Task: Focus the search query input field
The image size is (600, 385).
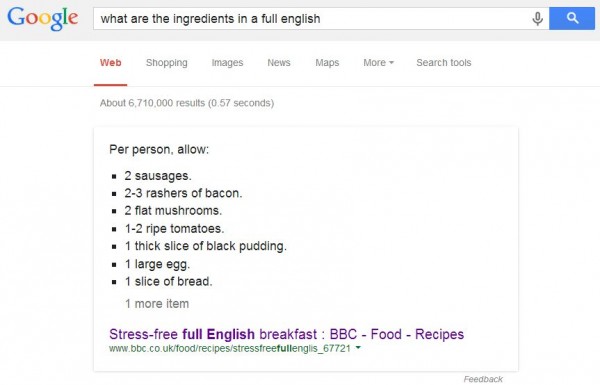Action: (x=314, y=18)
